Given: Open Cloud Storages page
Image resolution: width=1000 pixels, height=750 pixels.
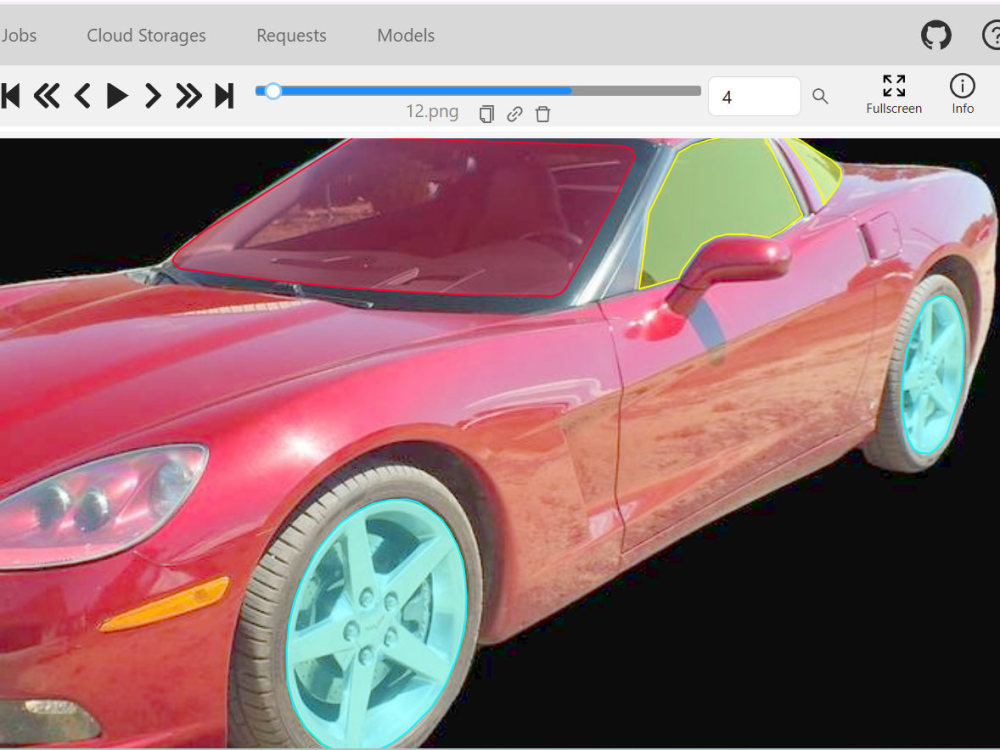Looking at the screenshot, I should [146, 36].
